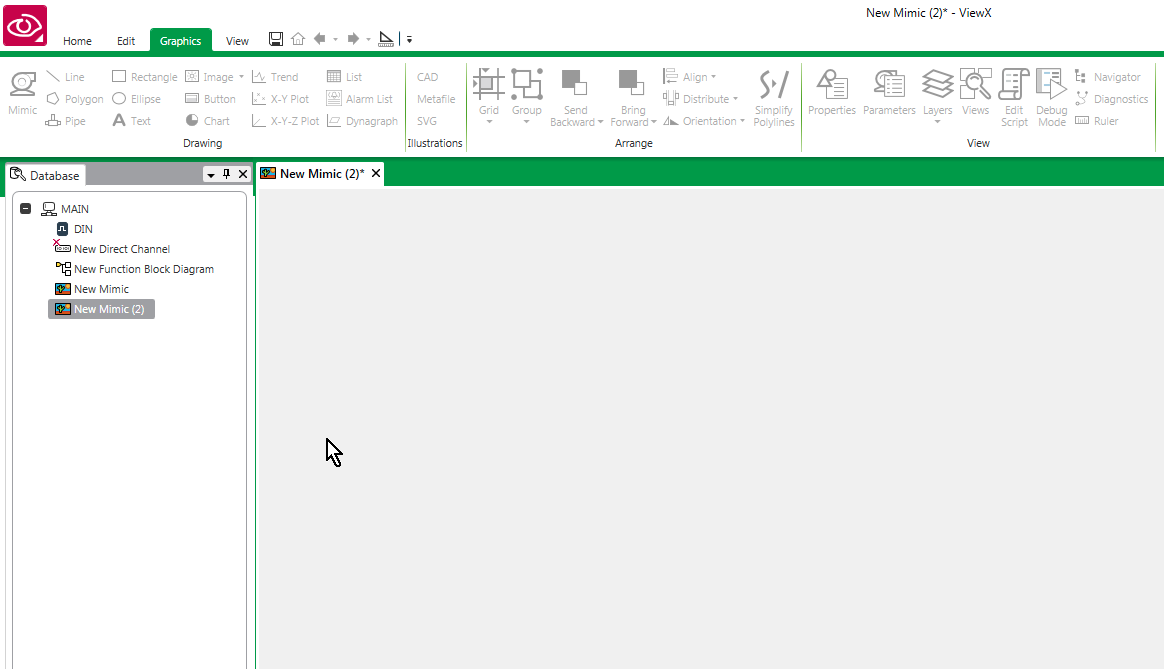The image size is (1164, 669).
Task: Click the Home icon in quick access toolbar
Action: coord(298,39)
